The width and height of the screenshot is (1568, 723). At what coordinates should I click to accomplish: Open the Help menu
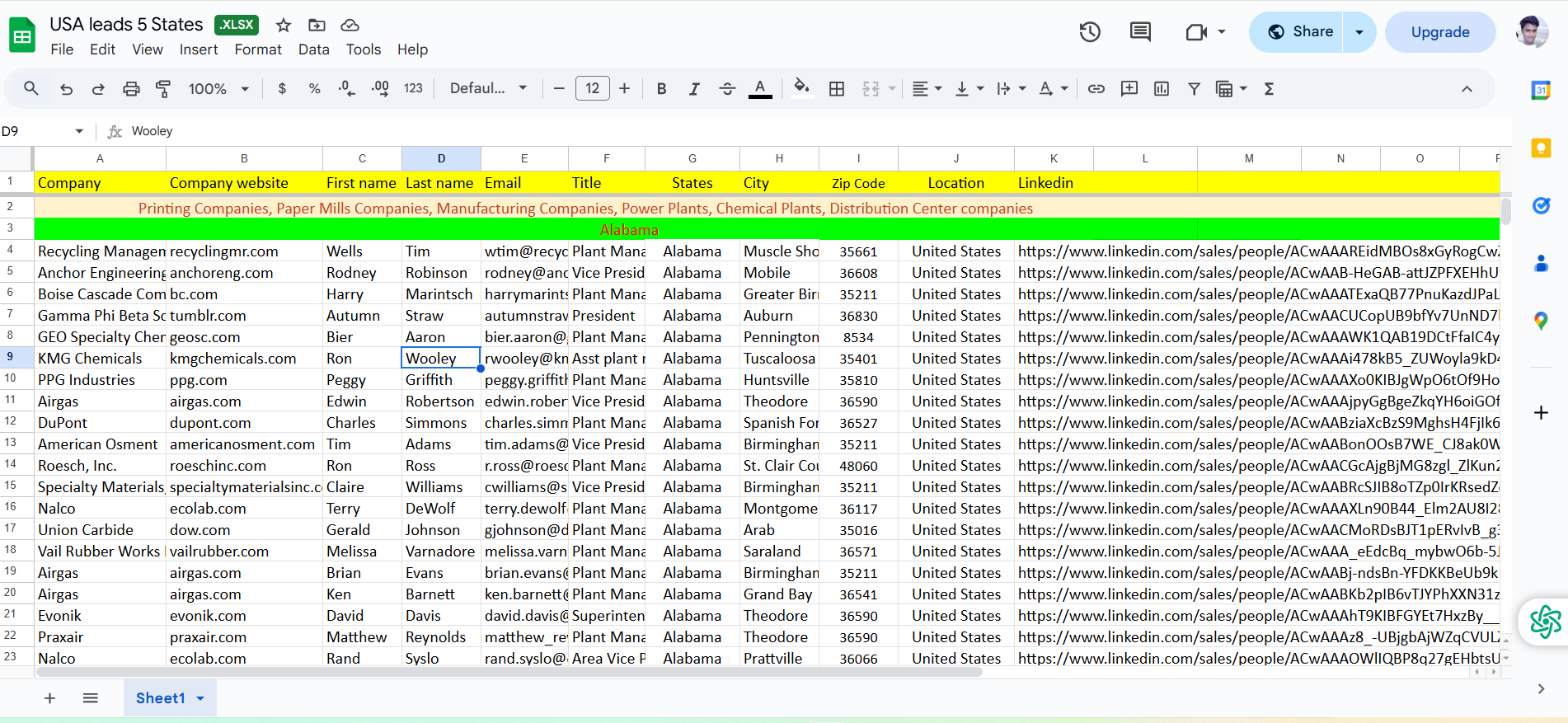coord(412,49)
